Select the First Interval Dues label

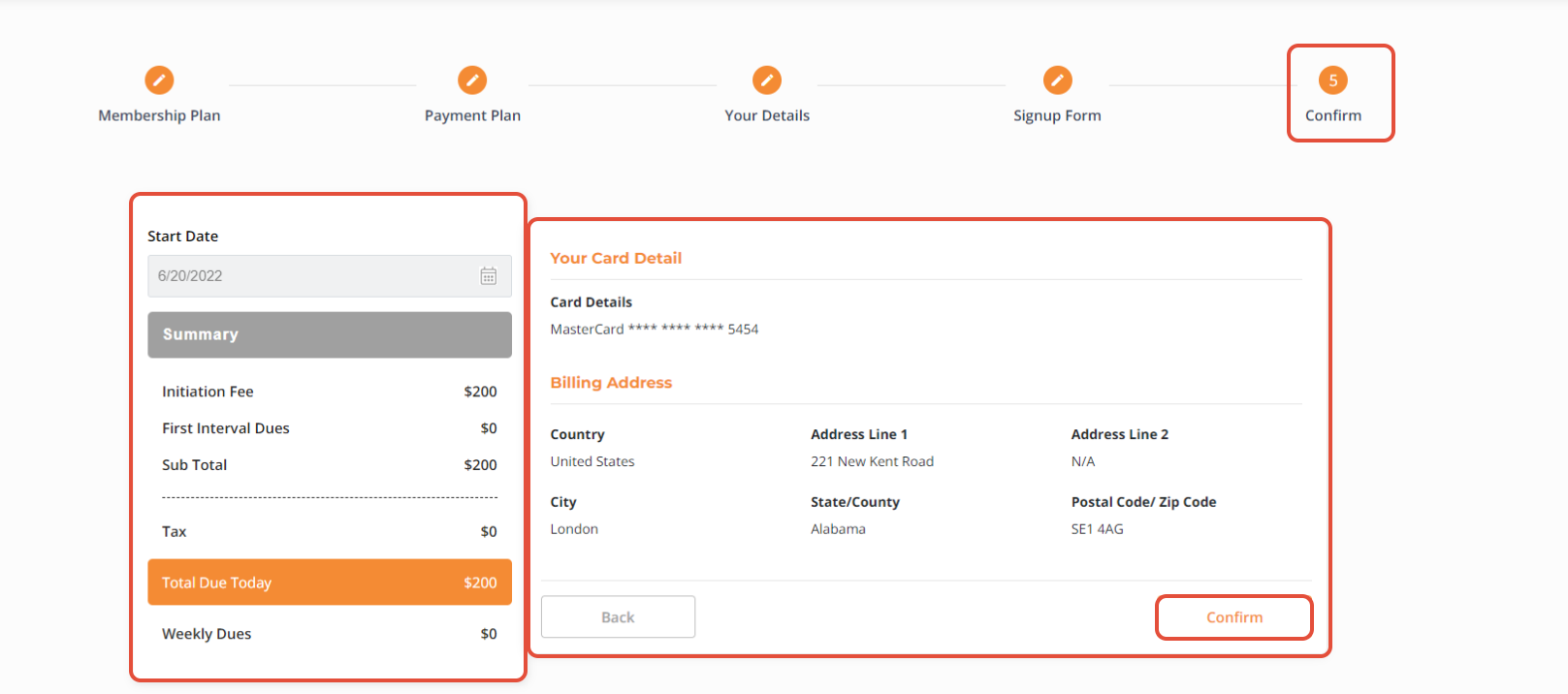[x=226, y=428]
